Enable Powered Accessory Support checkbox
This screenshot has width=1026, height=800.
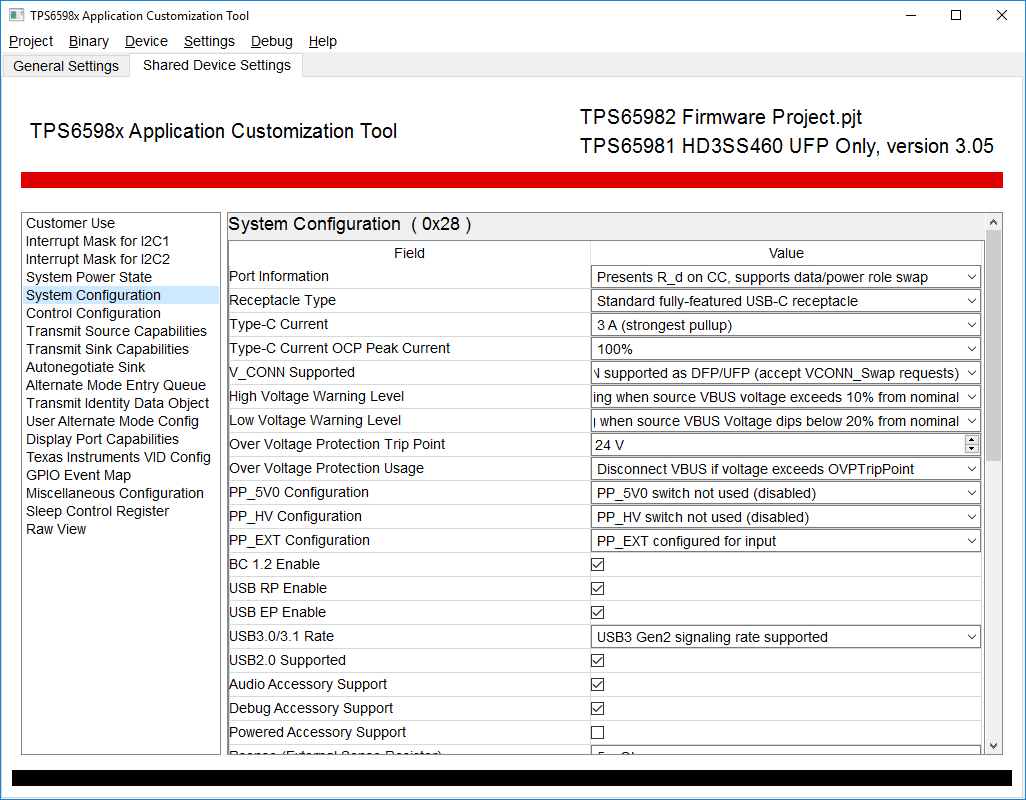(597, 733)
